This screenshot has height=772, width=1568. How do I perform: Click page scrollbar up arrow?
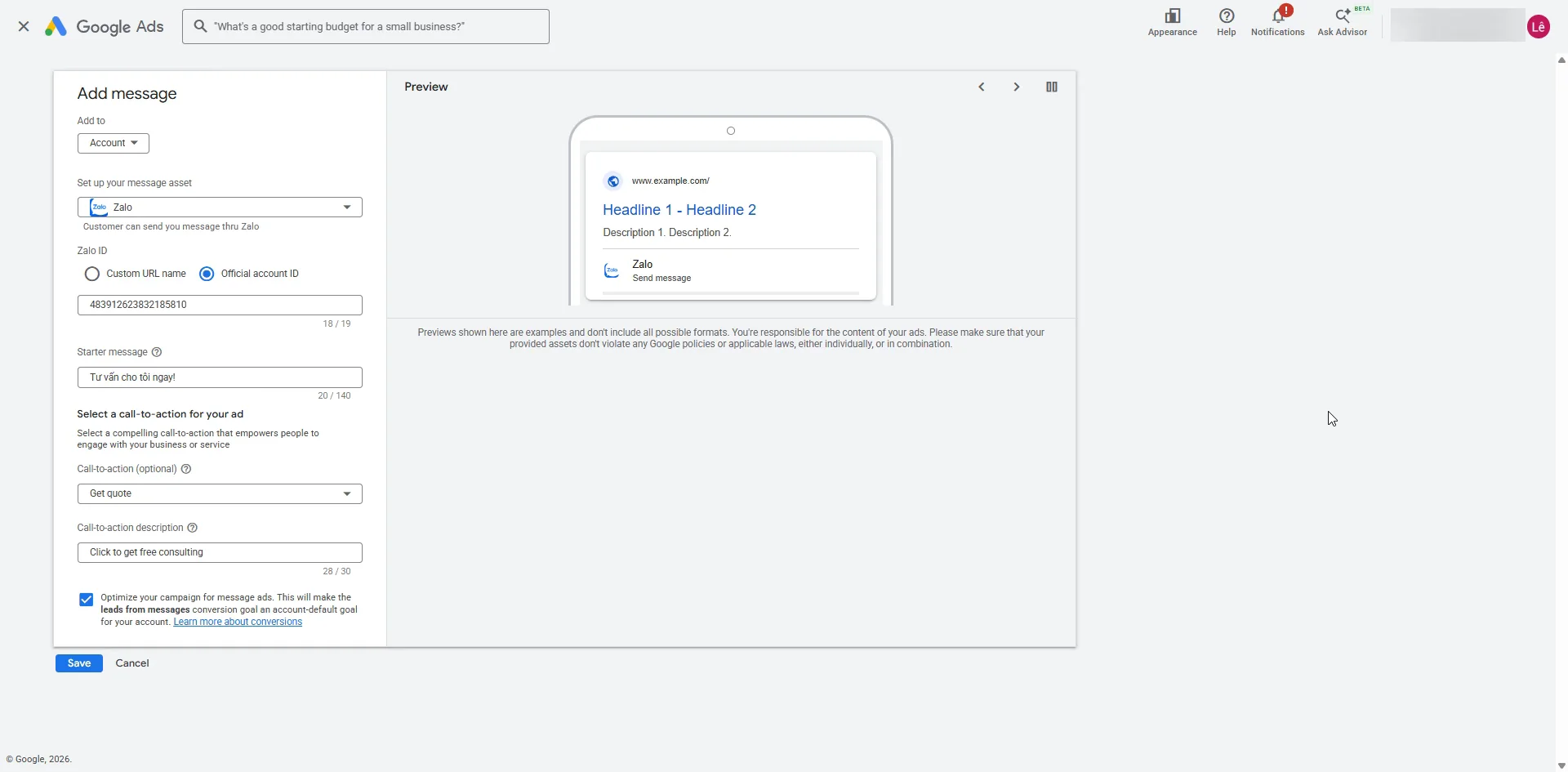(1561, 60)
